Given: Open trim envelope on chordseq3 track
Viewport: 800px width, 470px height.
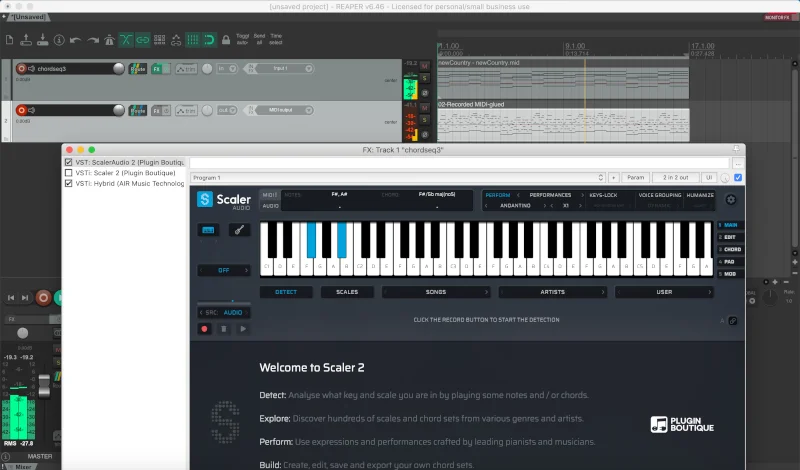Looking at the screenshot, I should tap(186, 68).
